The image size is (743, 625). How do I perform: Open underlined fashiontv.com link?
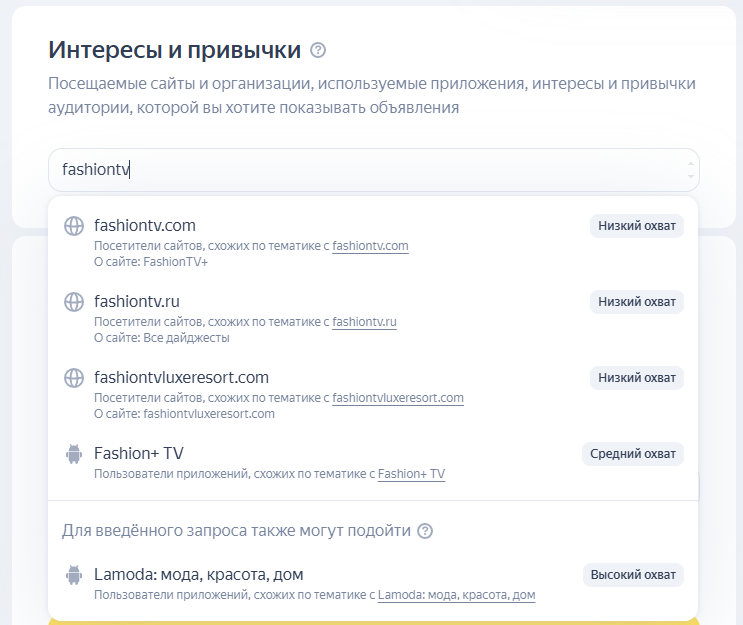370,246
